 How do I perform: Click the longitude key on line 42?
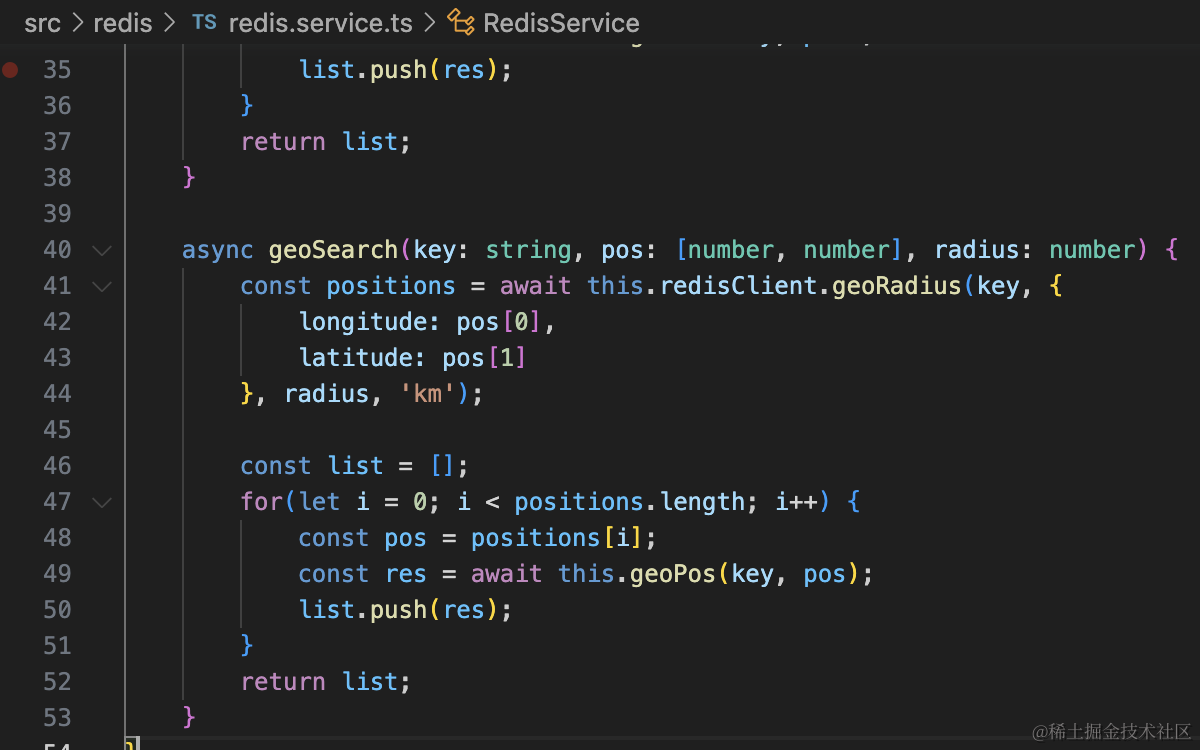point(370,322)
